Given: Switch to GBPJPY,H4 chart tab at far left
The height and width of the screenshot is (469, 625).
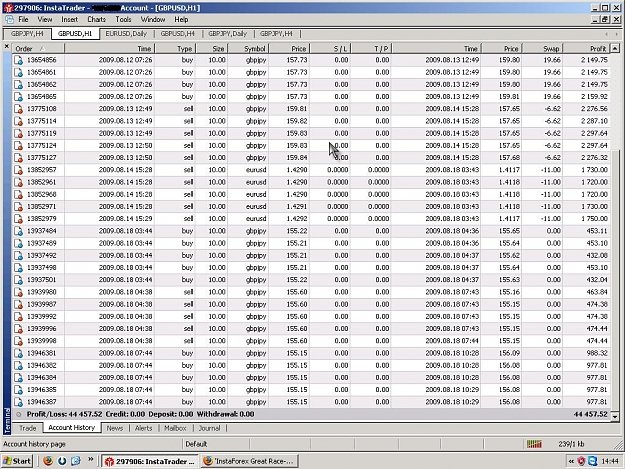Looking at the screenshot, I should click(27, 34).
